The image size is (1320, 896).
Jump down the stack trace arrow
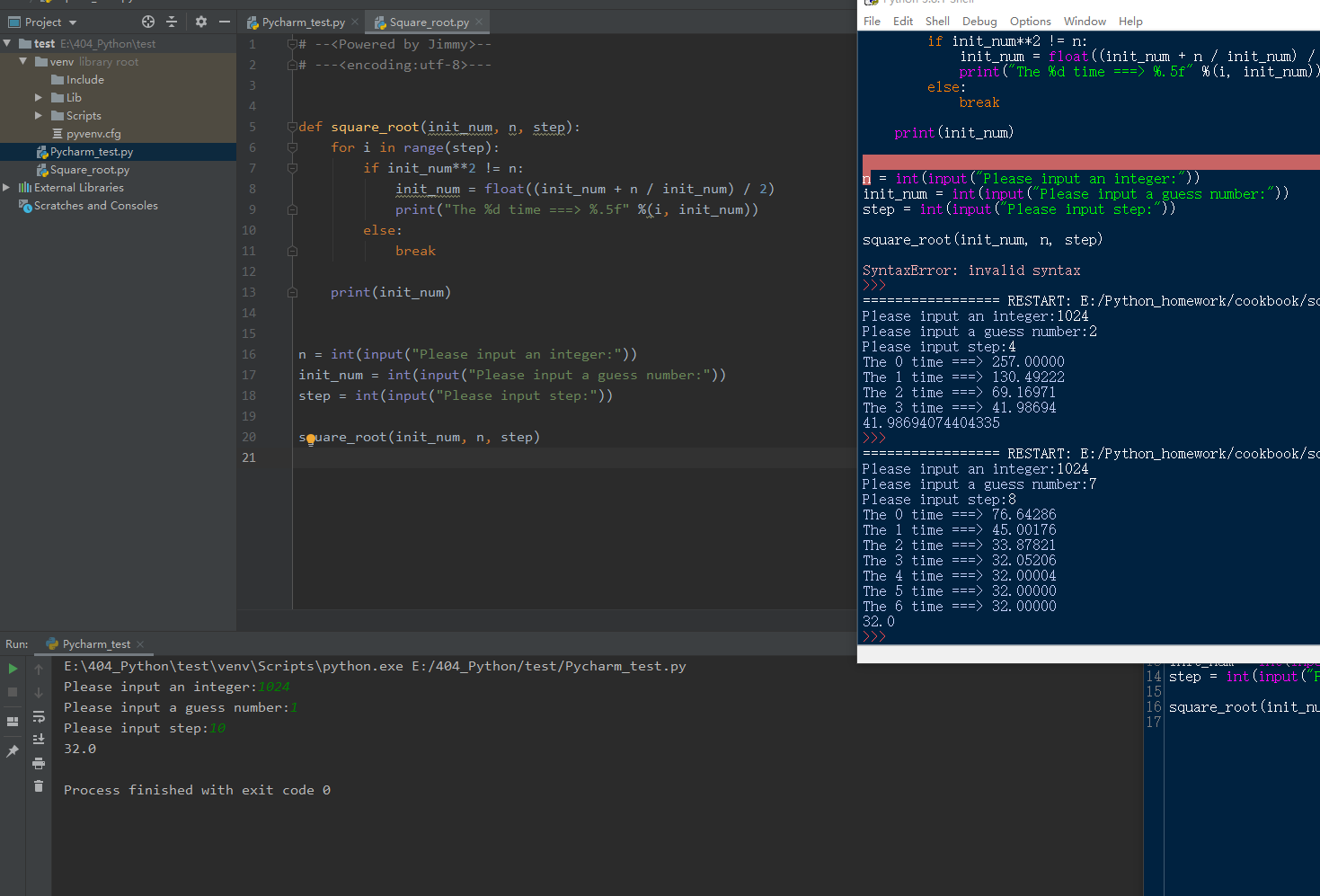tap(39, 693)
